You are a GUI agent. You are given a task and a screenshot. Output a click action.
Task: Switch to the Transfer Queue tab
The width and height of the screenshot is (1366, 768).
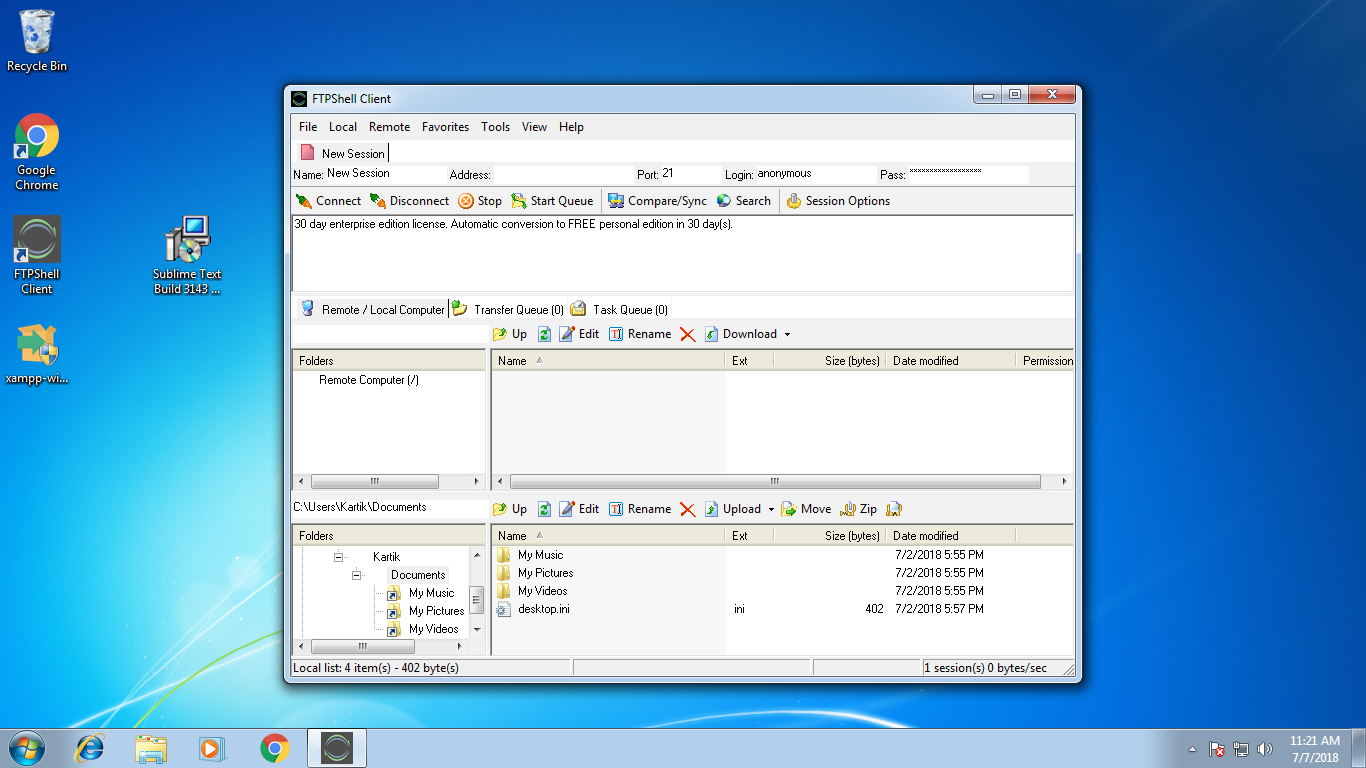[509, 310]
